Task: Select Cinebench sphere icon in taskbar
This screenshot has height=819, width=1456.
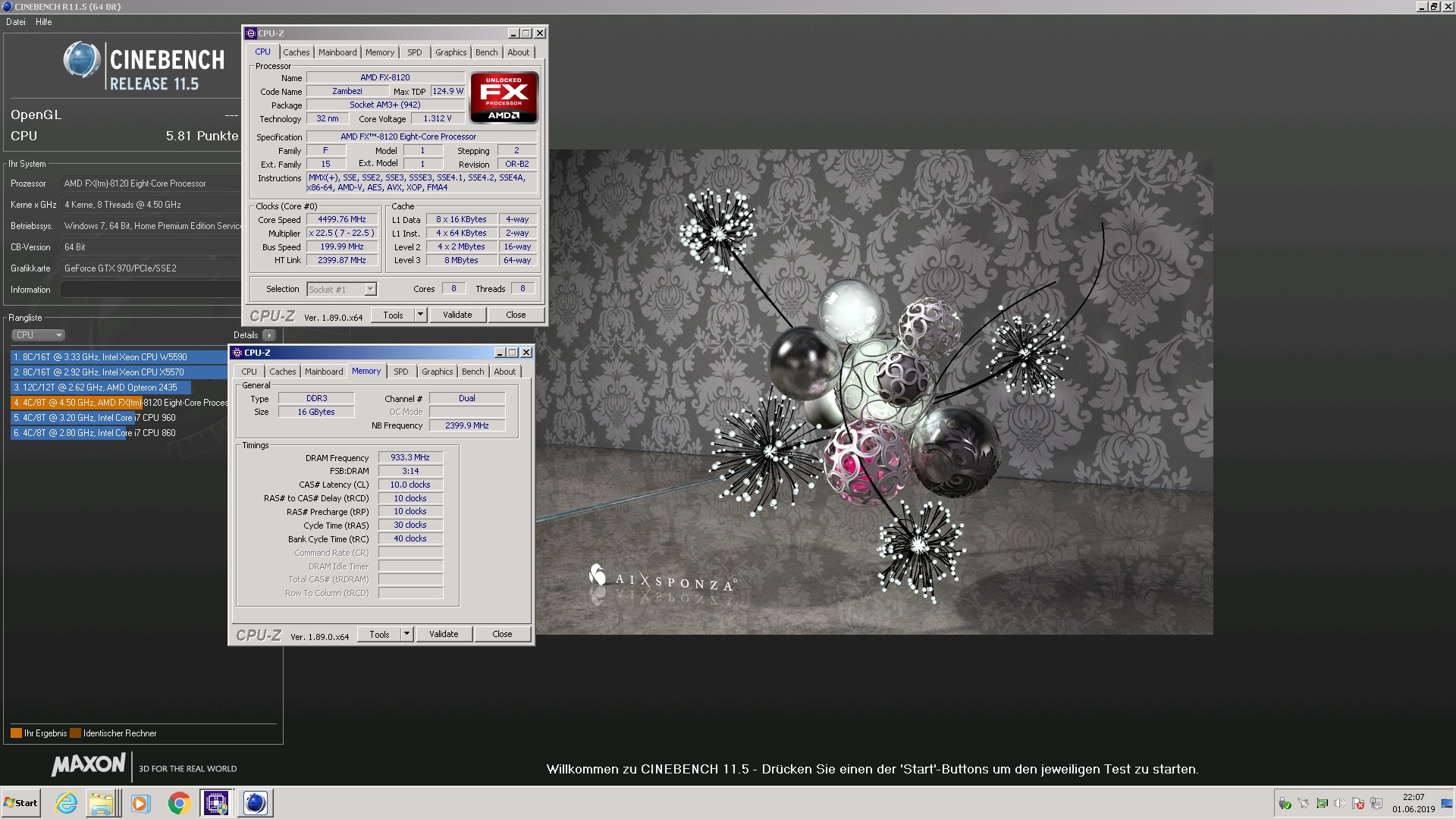Action: 256,803
